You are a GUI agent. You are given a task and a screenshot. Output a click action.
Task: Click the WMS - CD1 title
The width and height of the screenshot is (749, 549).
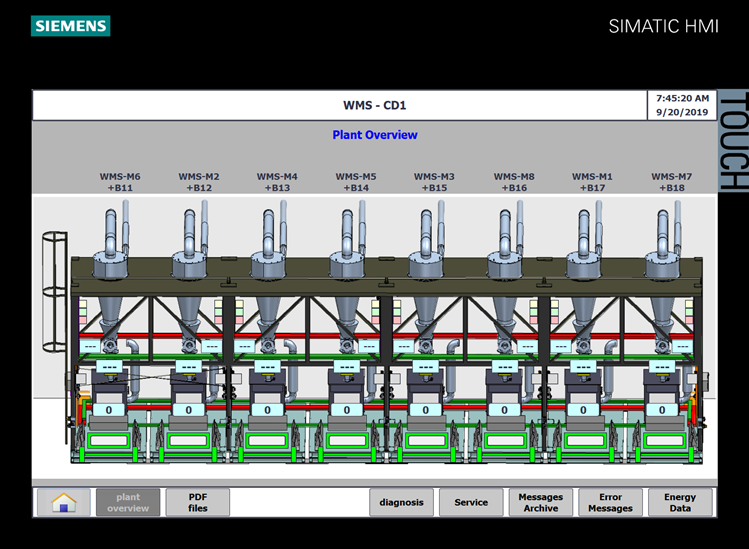click(x=374, y=105)
